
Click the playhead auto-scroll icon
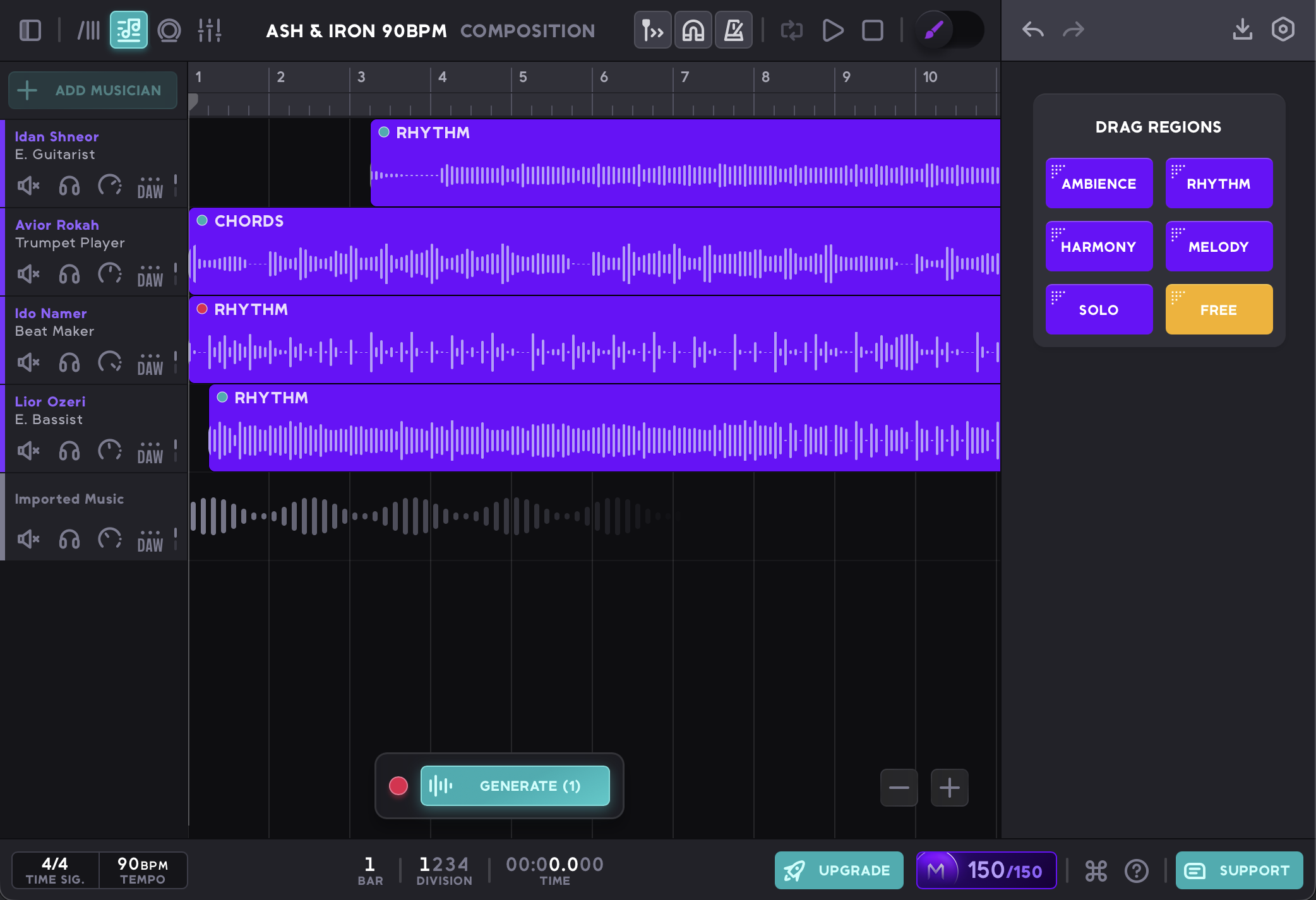coord(652,29)
